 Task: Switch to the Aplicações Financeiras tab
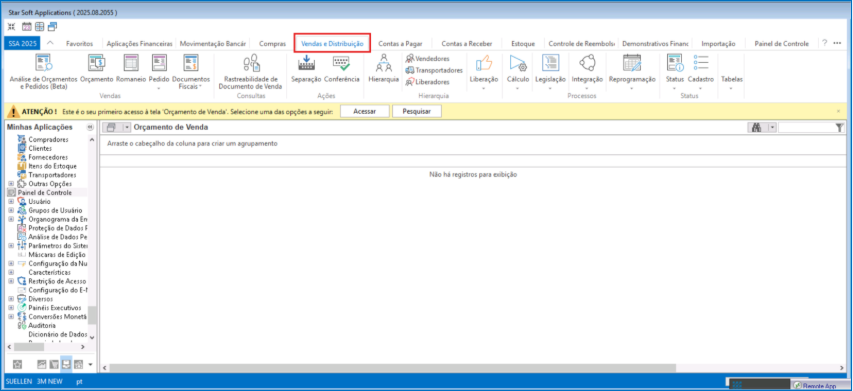pos(140,44)
